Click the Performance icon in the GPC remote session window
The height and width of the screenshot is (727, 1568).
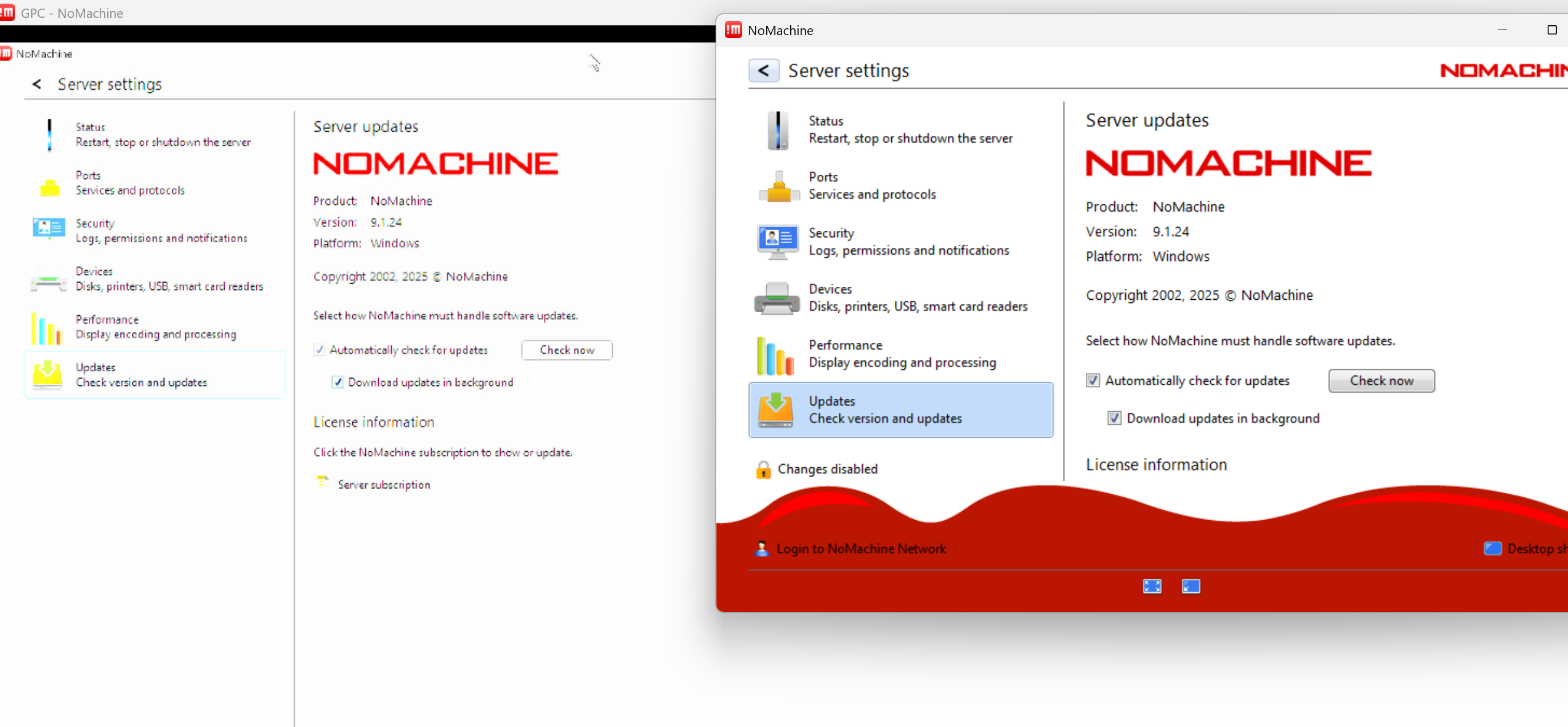[47, 328]
